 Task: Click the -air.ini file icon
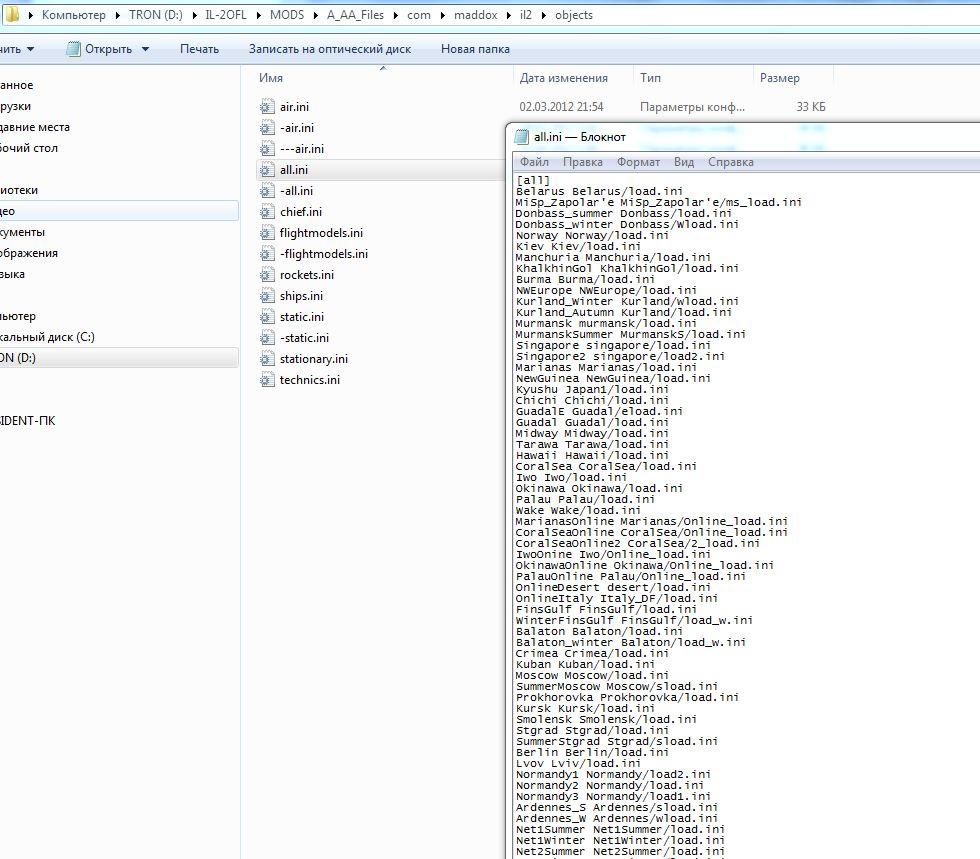[x=267, y=128]
